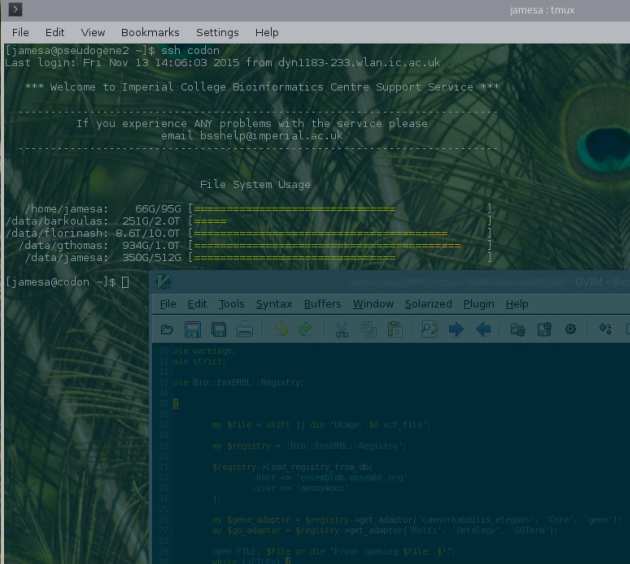Paste from clipboard using toolbar icon
Image resolution: width=630 pixels, height=564 pixels.
coord(393,329)
